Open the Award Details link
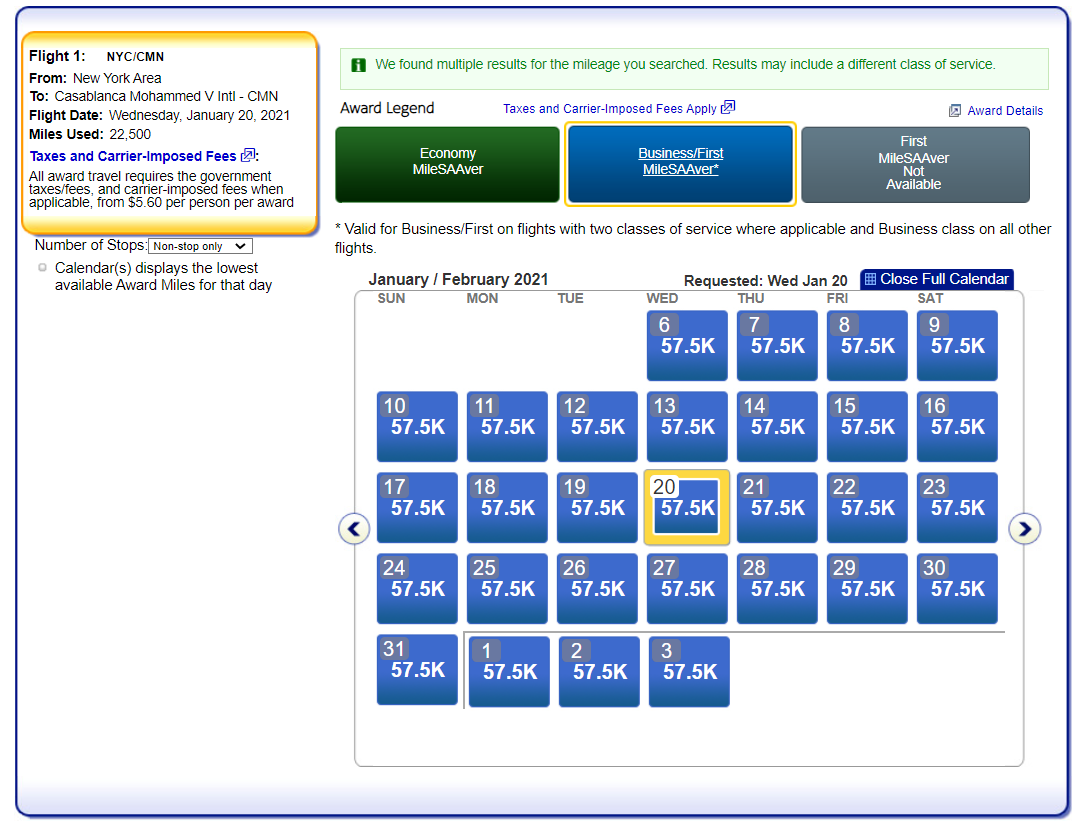Screen dimensions: 1085x826 tap(1004, 111)
